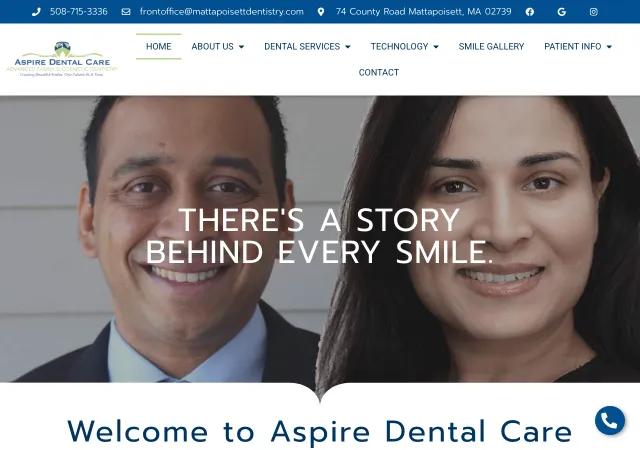Click the floating blue call button
The image size is (640, 450).
[x=610, y=420]
